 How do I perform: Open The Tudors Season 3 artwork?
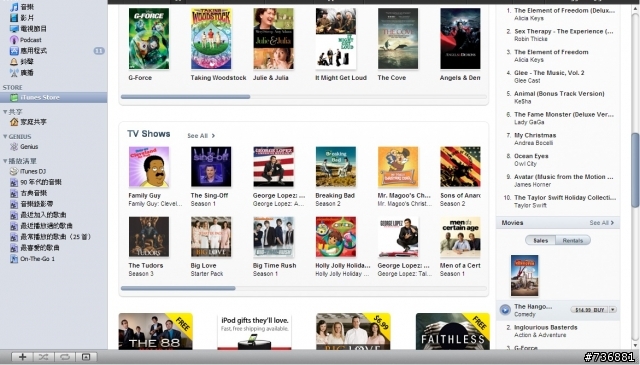click(x=149, y=237)
